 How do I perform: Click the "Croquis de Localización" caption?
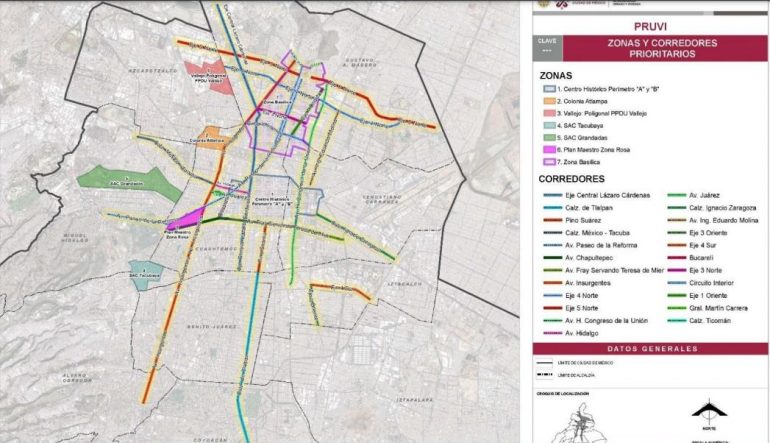tap(562, 394)
